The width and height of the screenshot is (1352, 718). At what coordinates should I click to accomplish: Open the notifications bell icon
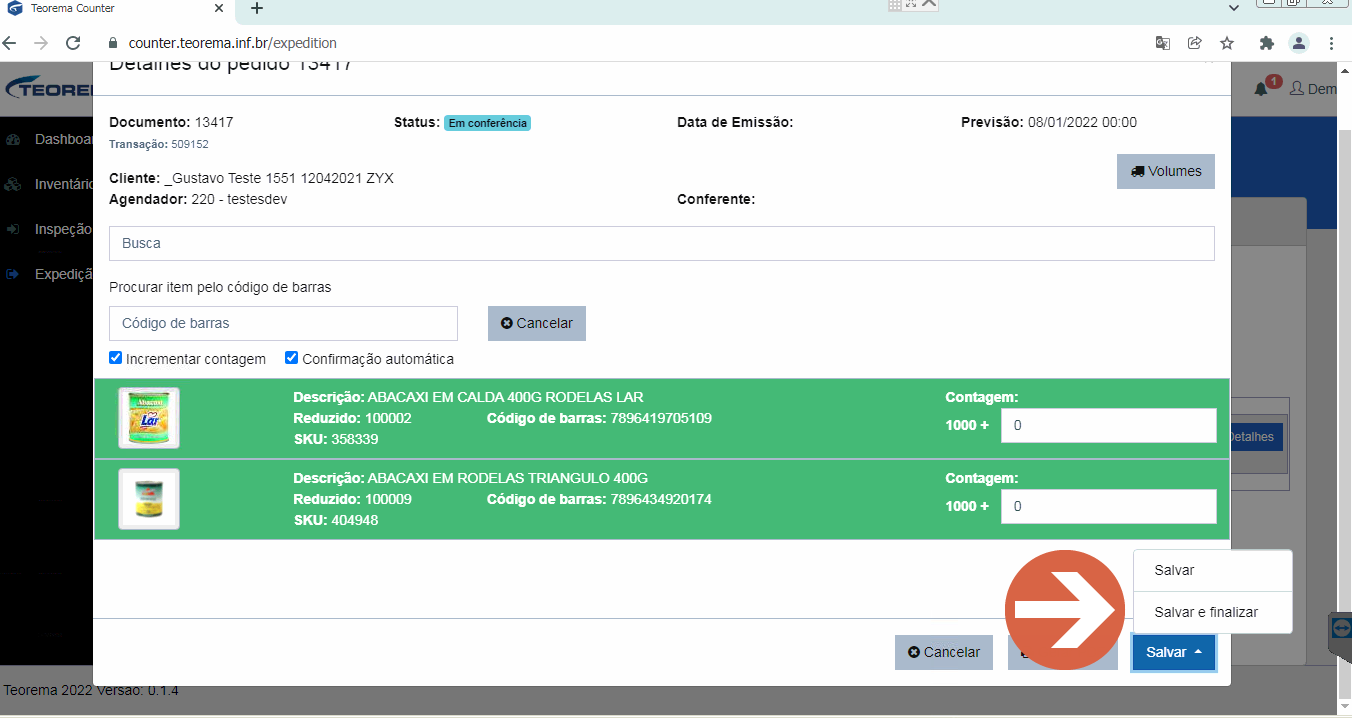[1262, 89]
